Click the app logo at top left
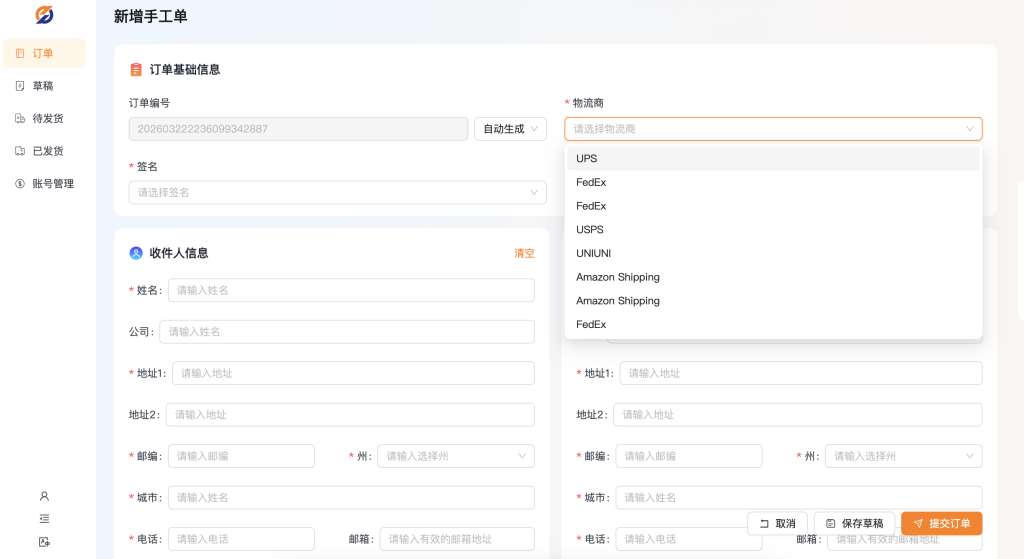This screenshot has height=559, width=1024. [44, 15]
